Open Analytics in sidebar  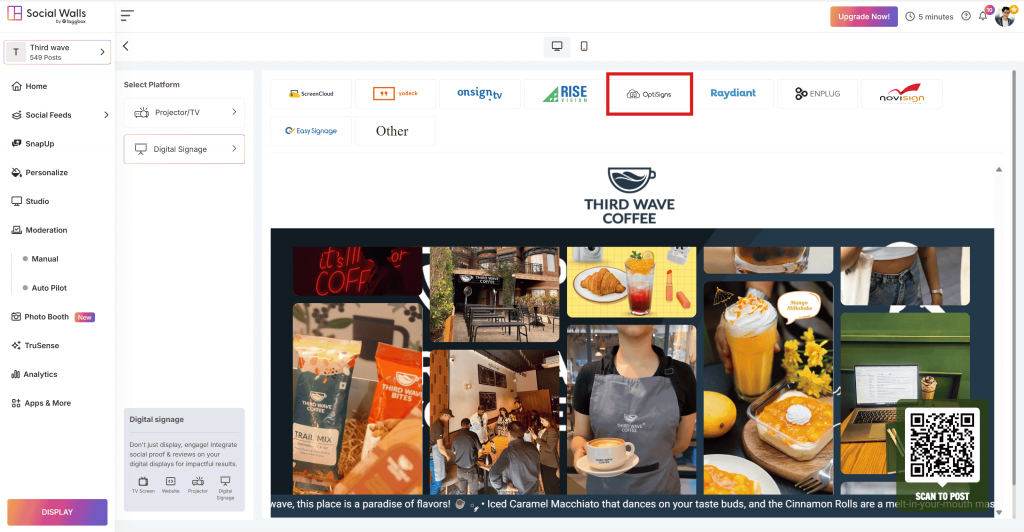(34, 374)
